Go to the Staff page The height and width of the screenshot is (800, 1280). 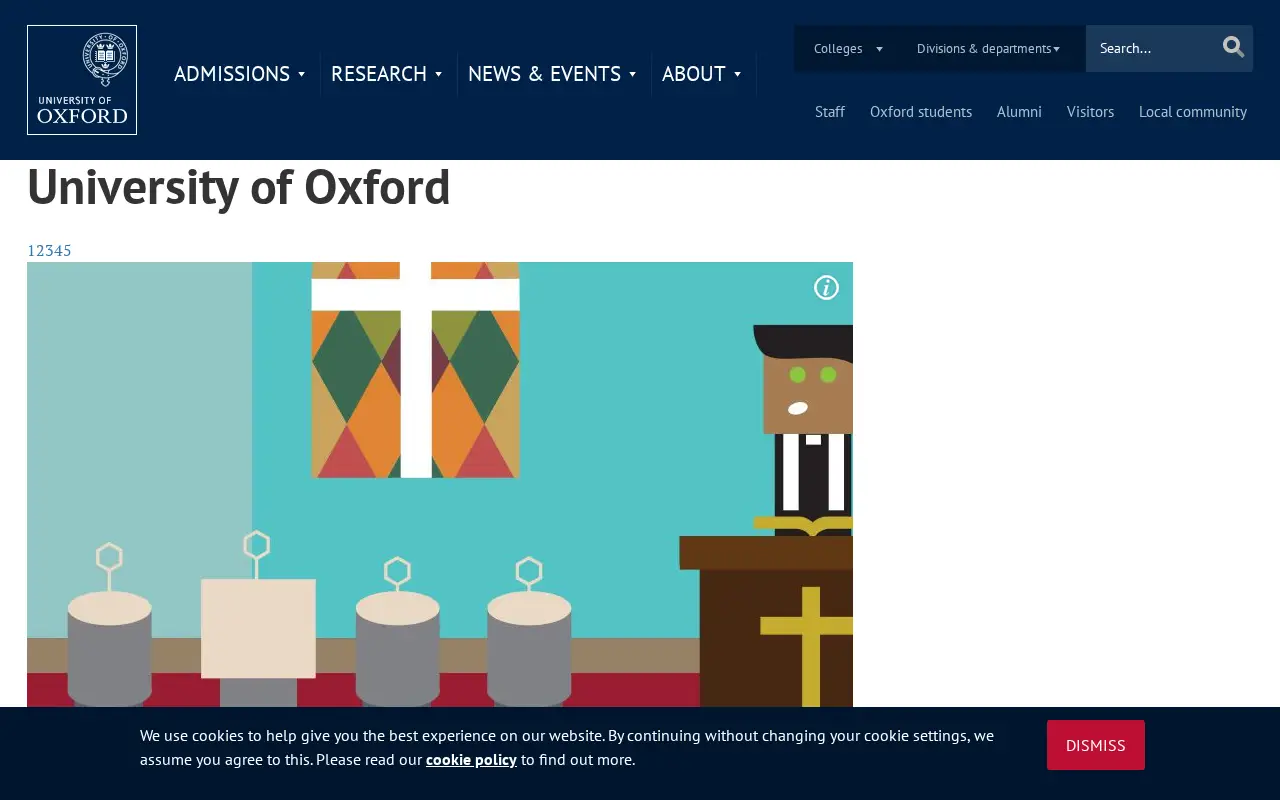(x=830, y=112)
